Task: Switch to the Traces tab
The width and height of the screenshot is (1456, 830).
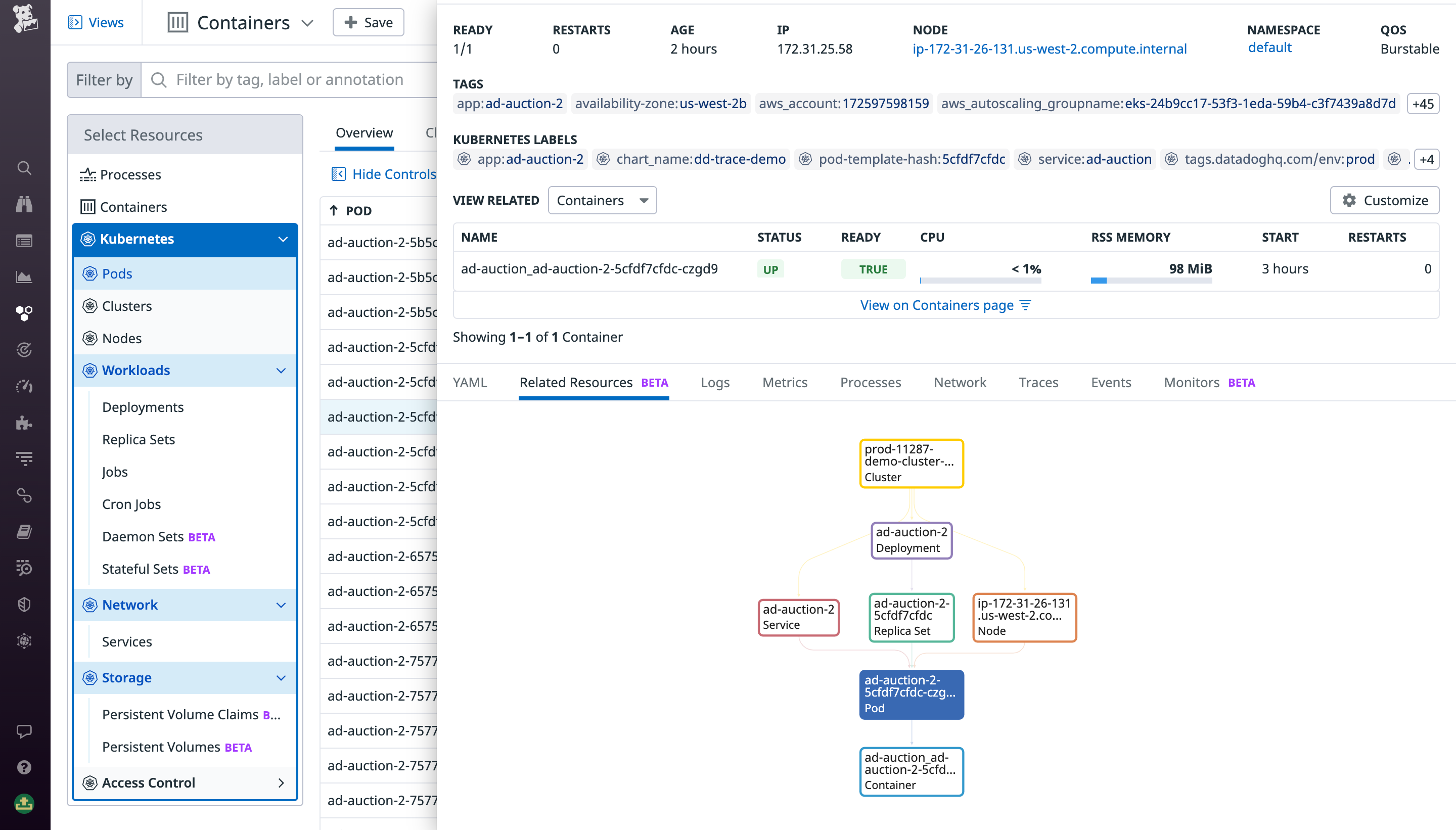Action: coord(1038,383)
